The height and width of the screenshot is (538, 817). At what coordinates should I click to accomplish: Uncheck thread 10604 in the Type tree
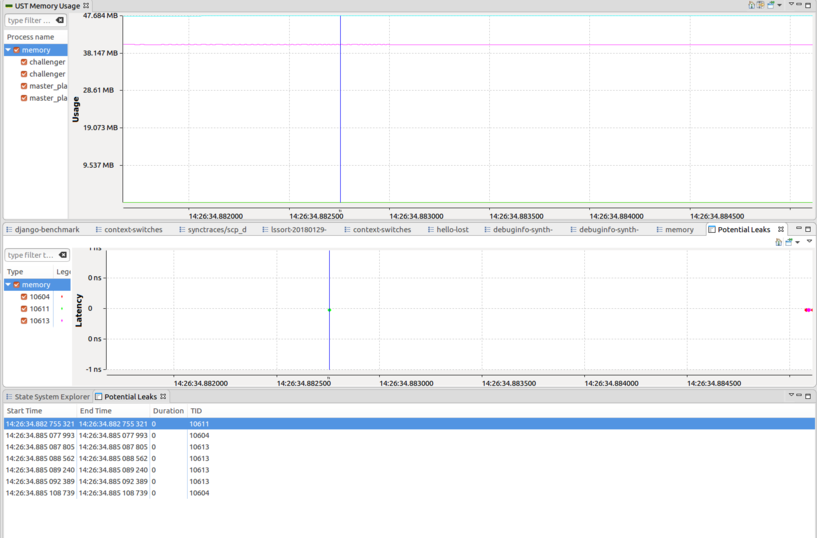tap(24, 297)
